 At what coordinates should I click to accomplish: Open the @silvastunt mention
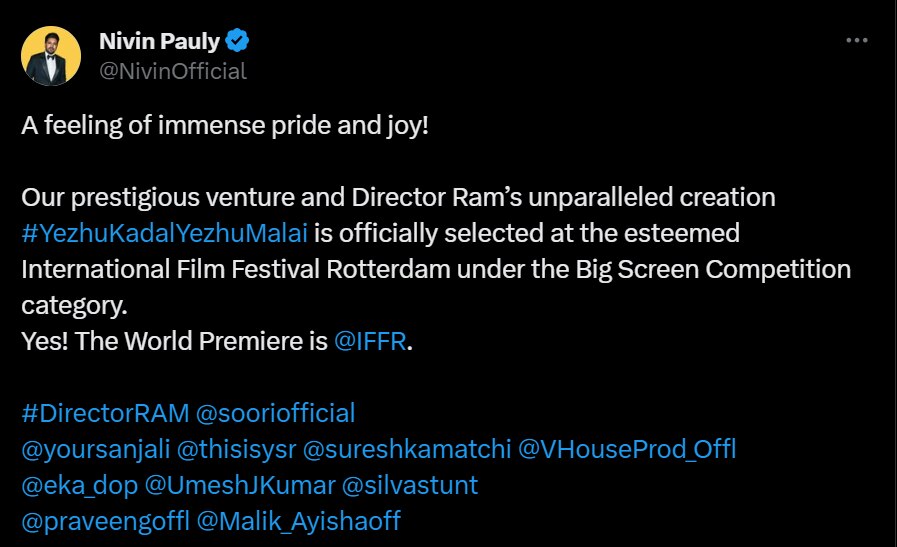coord(410,485)
